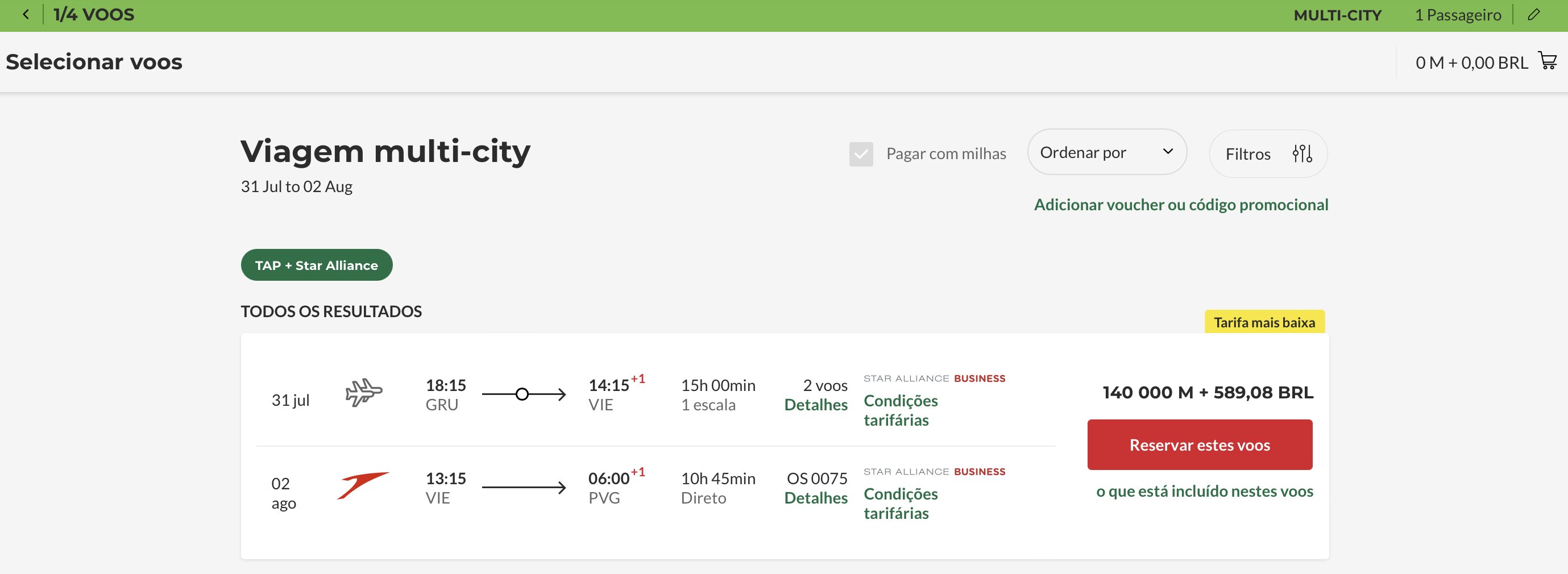Open Detalhes for flight OS 0075
1568x574 pixels.
(x=816, y=498)
